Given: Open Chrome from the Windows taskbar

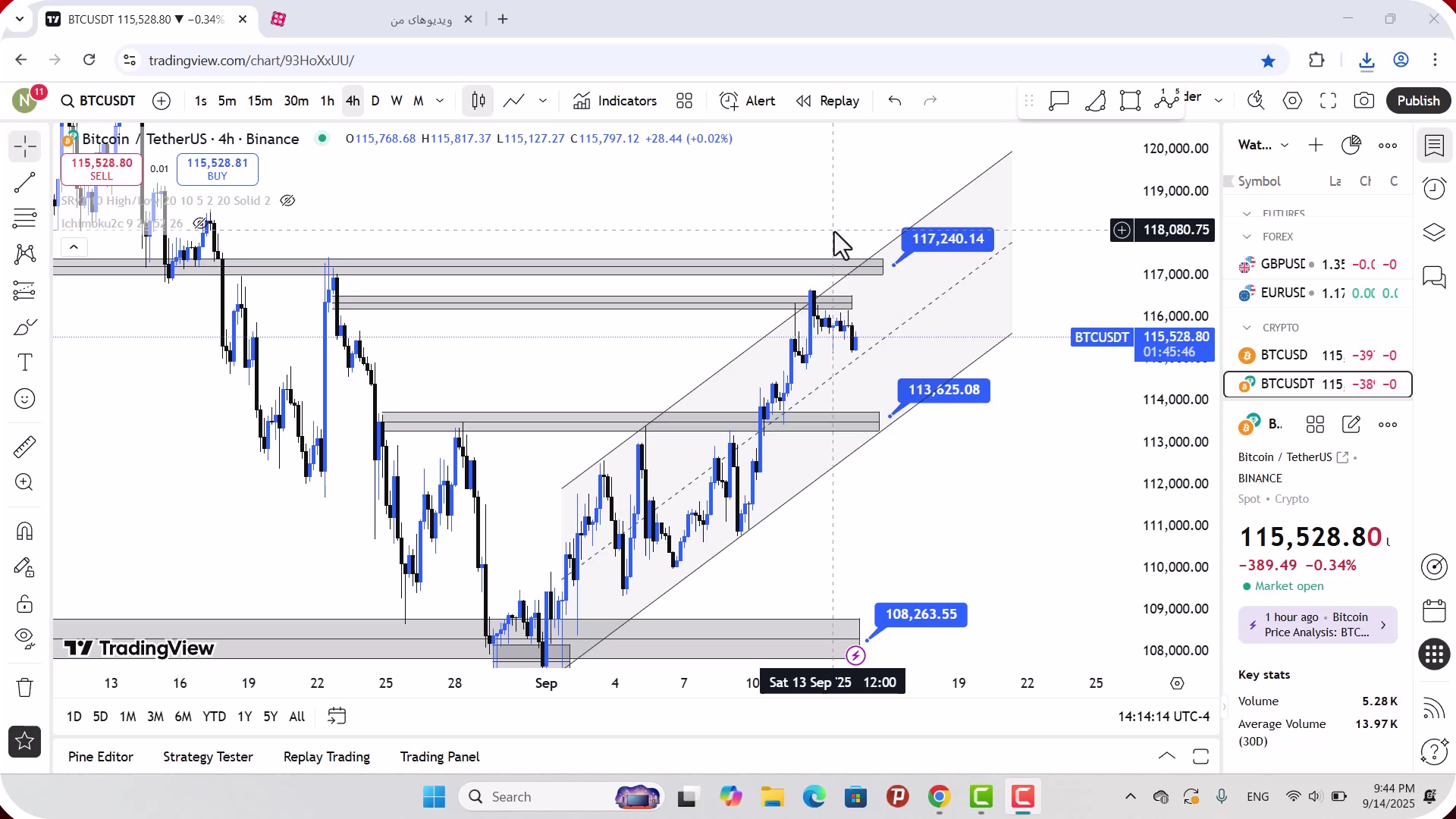Looking at the screenshot, I should 939,797.
